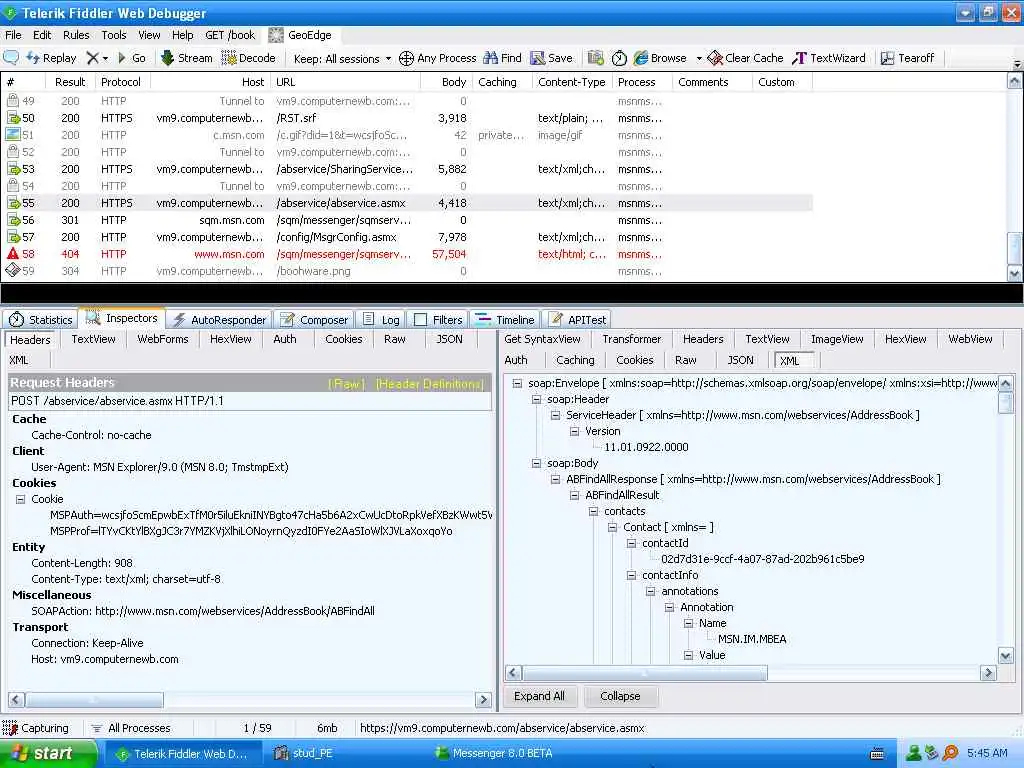Image resolution: width=1024 pixels, height=768 pixels.
Task: Click the Remove X toolbar icon
Action: point(93,58)
